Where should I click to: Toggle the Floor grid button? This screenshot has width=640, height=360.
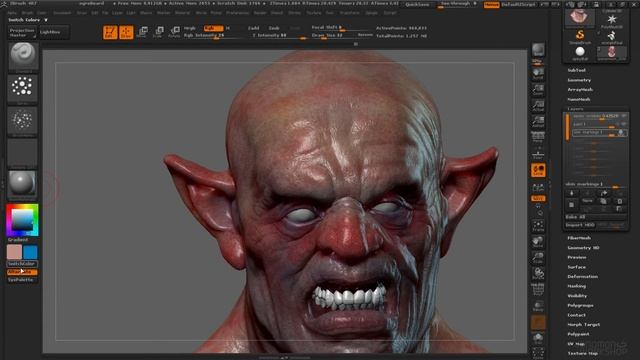click(x=538, y=154)
